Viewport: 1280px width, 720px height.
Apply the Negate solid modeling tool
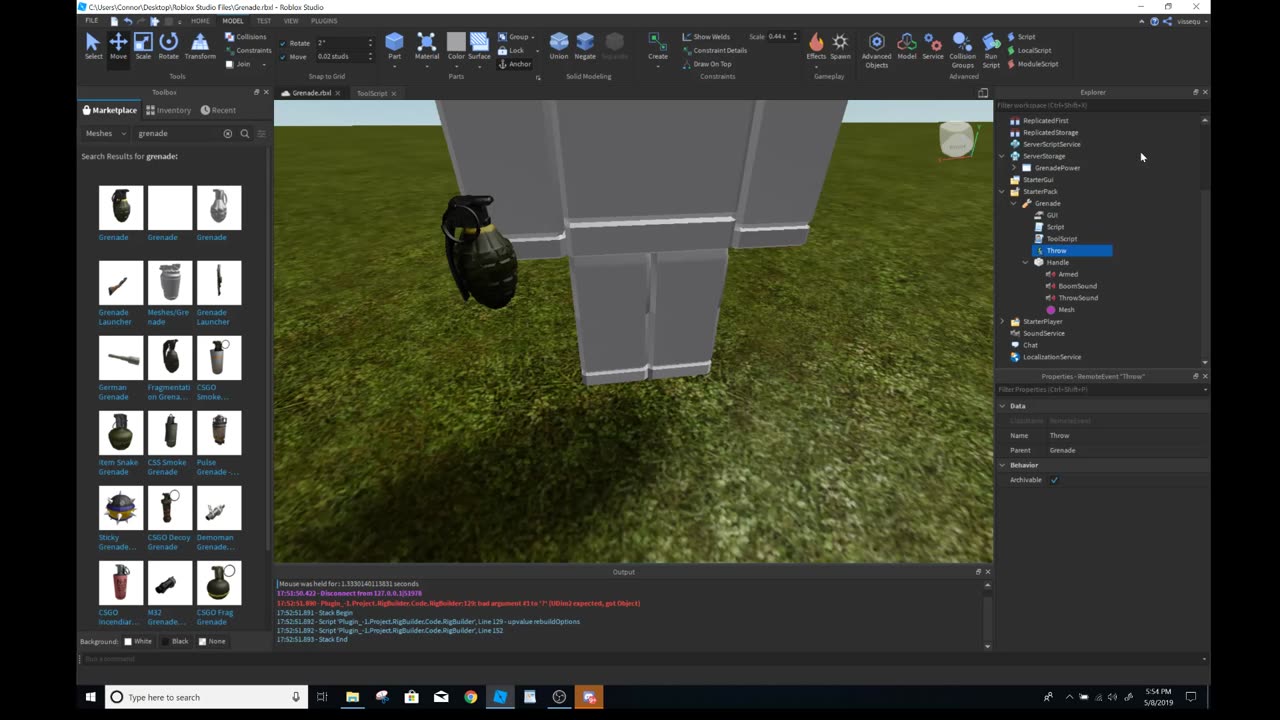click(x=585, y=46)
